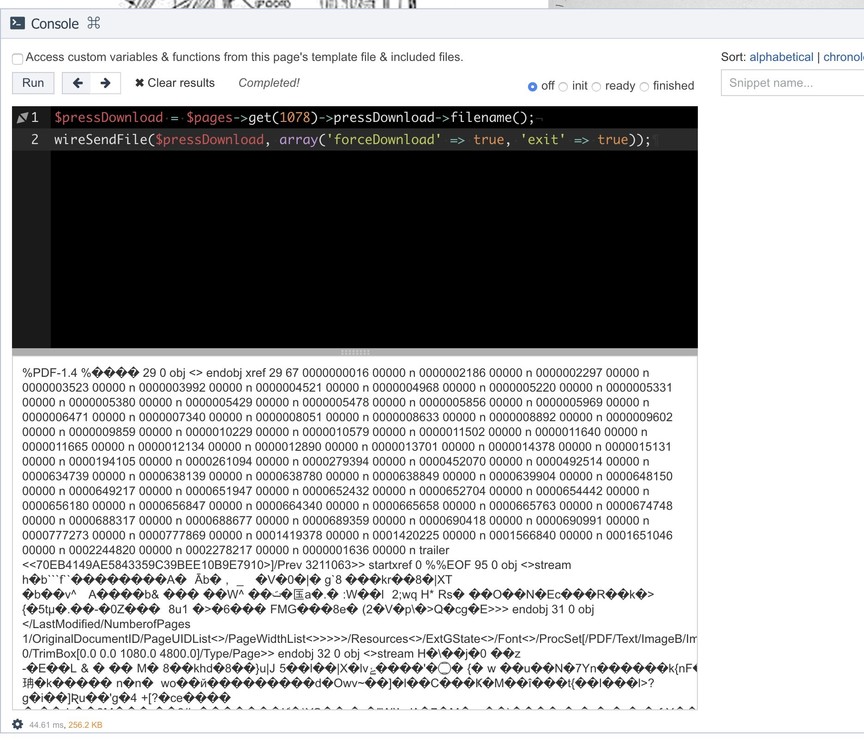This screenshot has width=864, height=750.
Task: Click the Snippet name input field
Action: pyautogui.click(x=792, y=83)
